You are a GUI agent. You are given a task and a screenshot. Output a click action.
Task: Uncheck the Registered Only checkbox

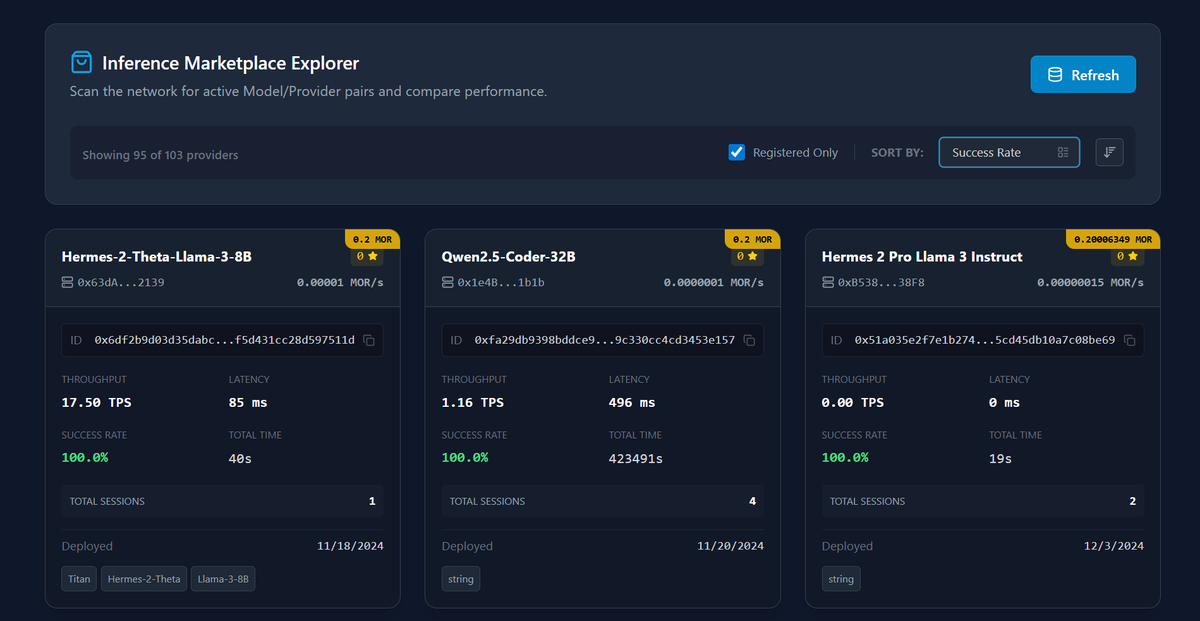pos(737,152)
